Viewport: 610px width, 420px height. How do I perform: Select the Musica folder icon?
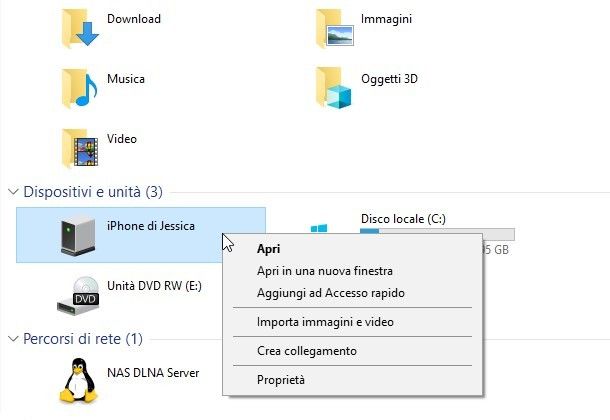(x=79, y=88)
